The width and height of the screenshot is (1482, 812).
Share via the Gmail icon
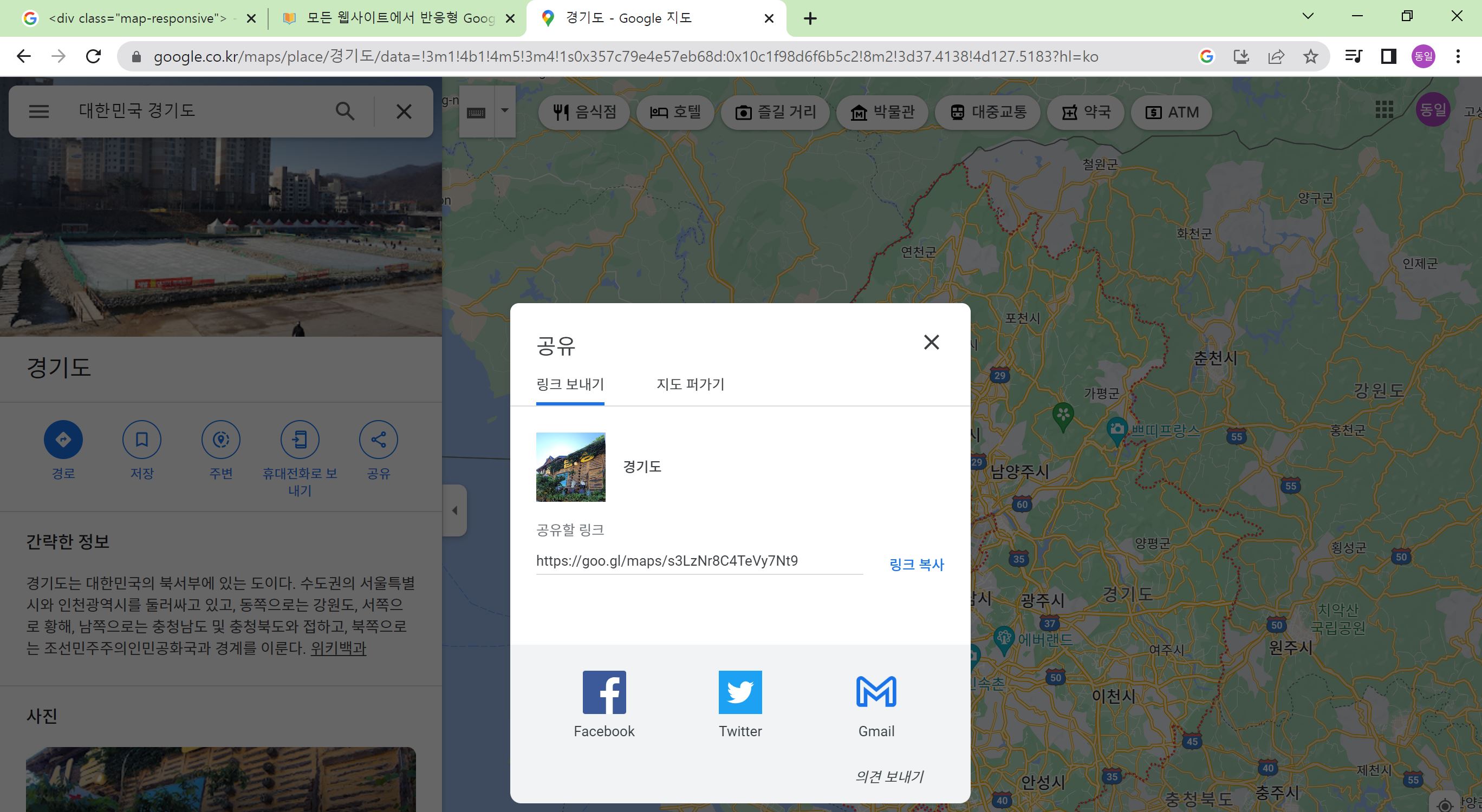(876, 692)
